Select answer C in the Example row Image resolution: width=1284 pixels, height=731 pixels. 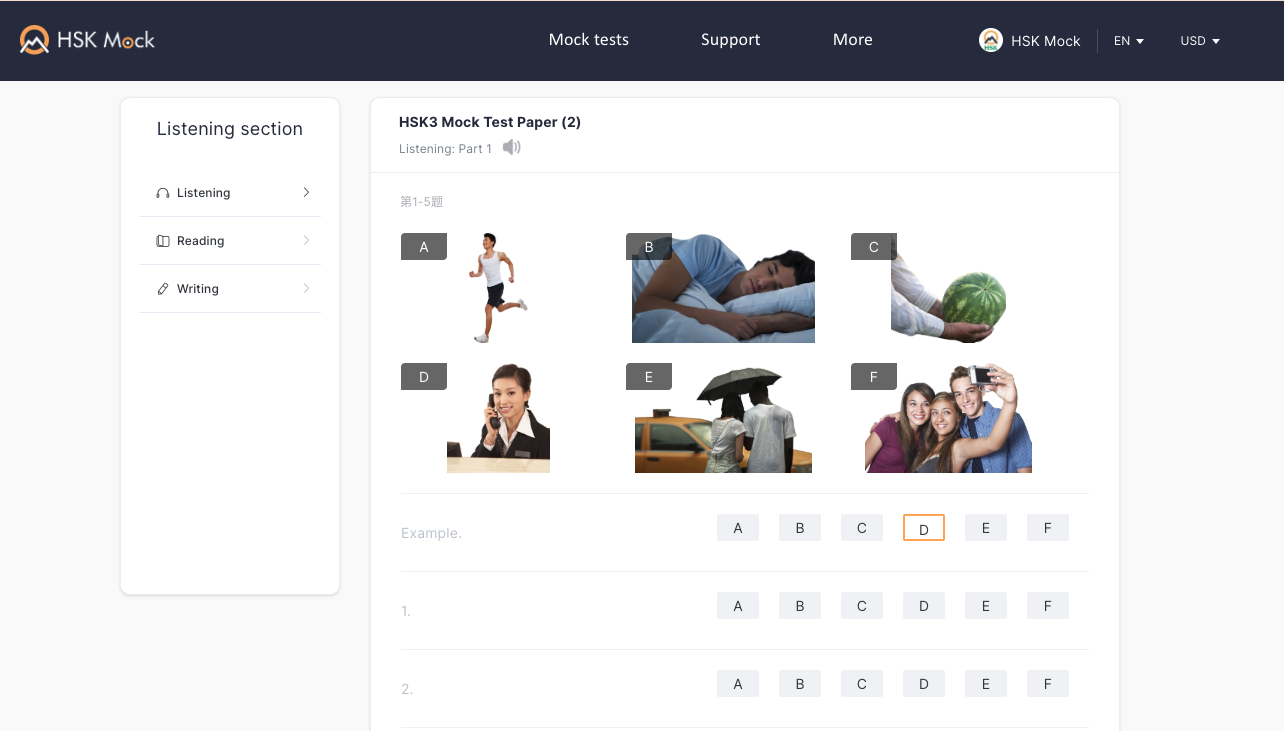862,528
